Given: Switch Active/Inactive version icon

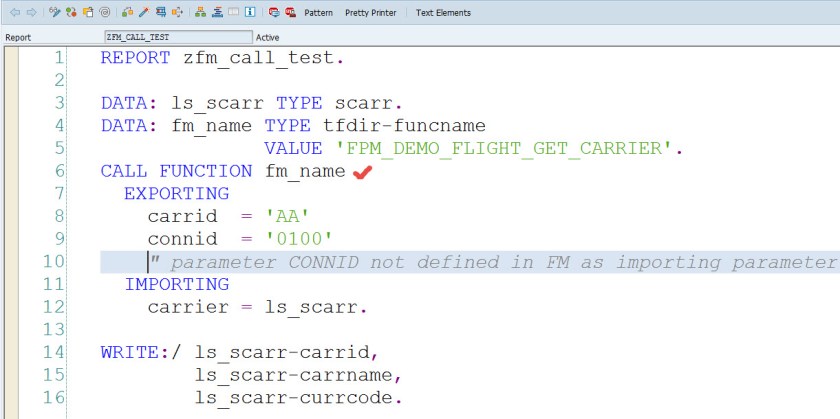Looking at the screenshot, I should [71, 12].
